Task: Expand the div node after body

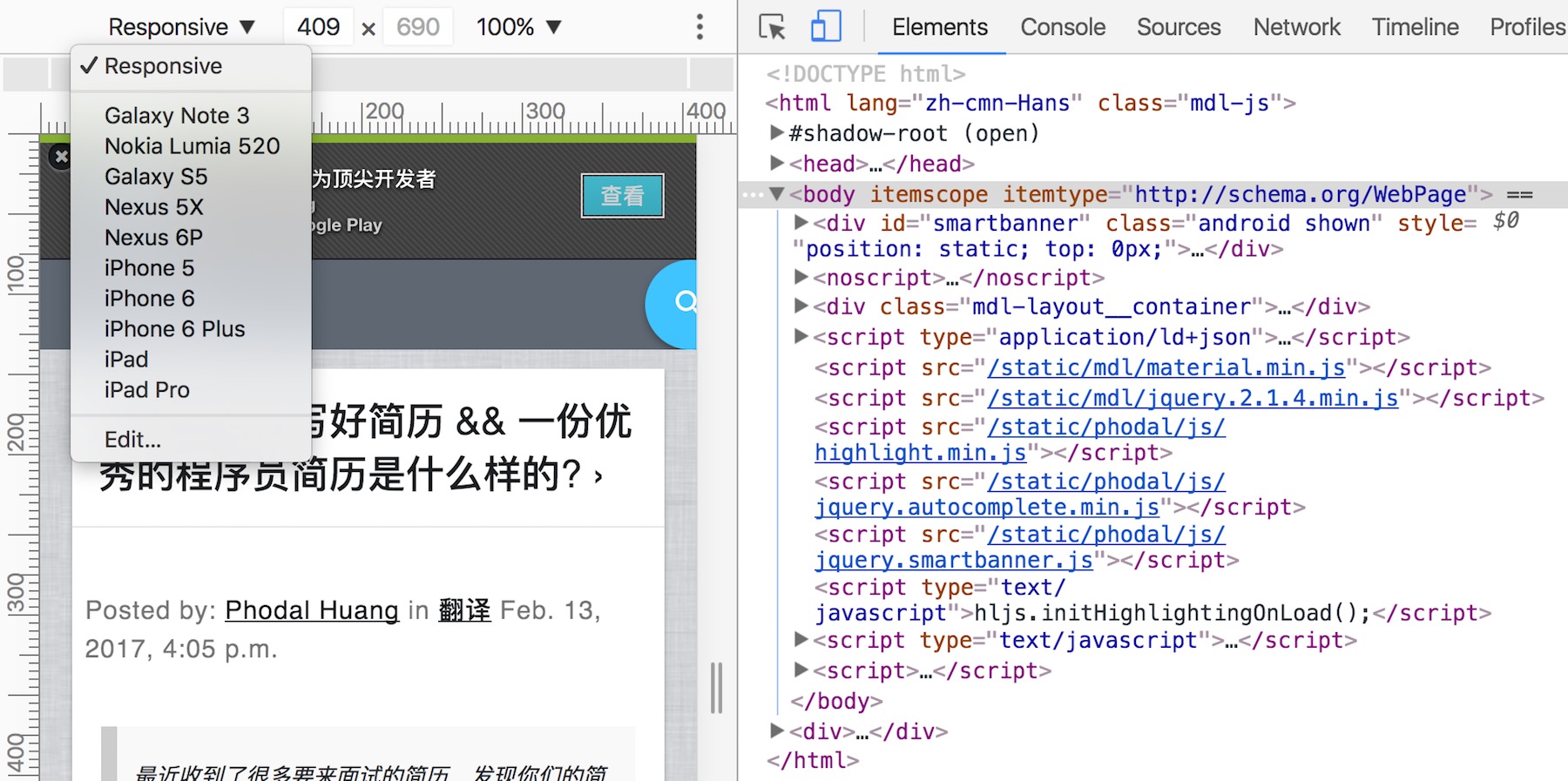Action: pyautogui.click(x=777, y=731)
